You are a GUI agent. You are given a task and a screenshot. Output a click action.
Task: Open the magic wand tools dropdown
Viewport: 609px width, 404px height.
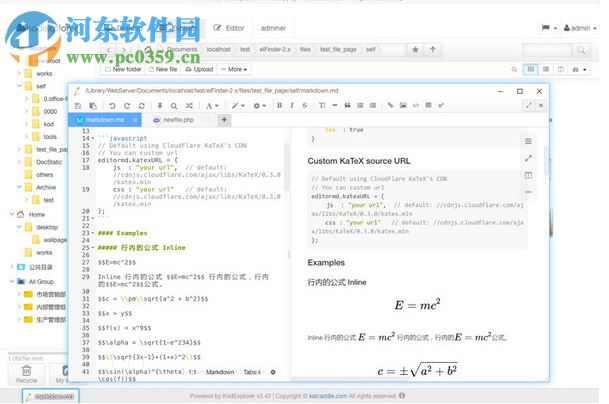238,106
